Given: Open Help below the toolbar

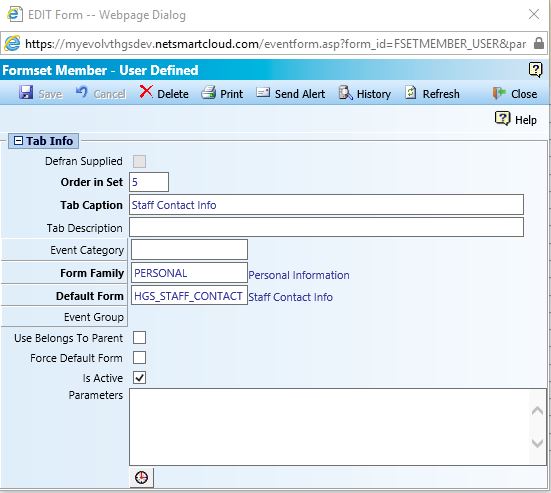Looking at the screenshot, I should point(516,119).
